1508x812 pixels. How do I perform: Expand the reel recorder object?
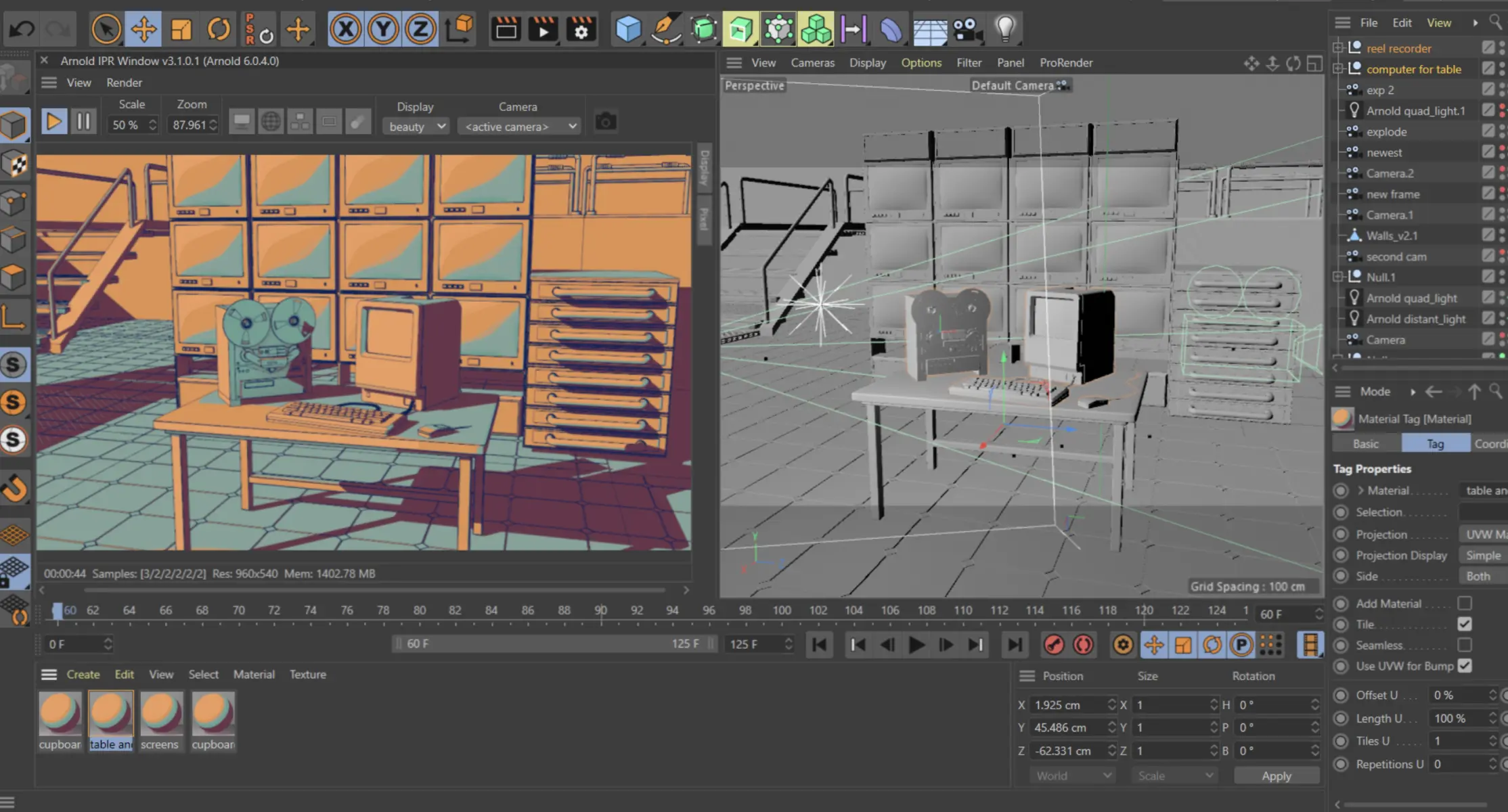(x=1337, y=48)
